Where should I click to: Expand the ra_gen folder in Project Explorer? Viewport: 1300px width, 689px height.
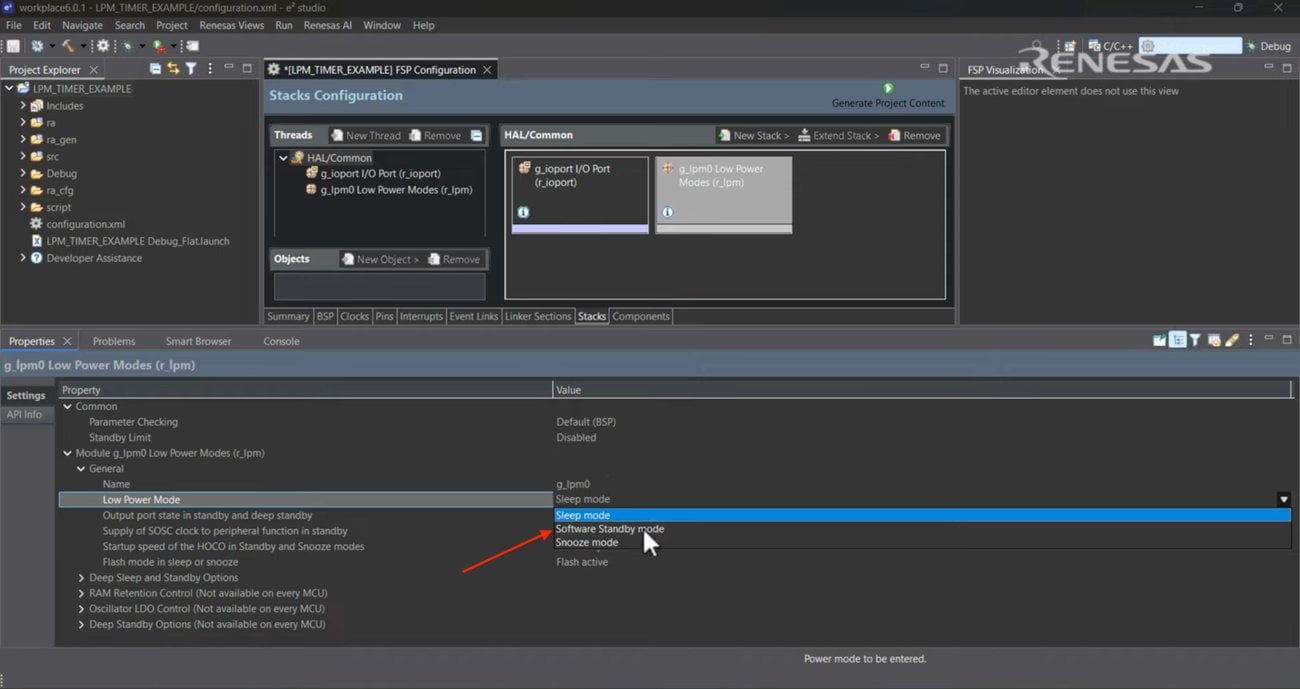click(x=23, y=140)
